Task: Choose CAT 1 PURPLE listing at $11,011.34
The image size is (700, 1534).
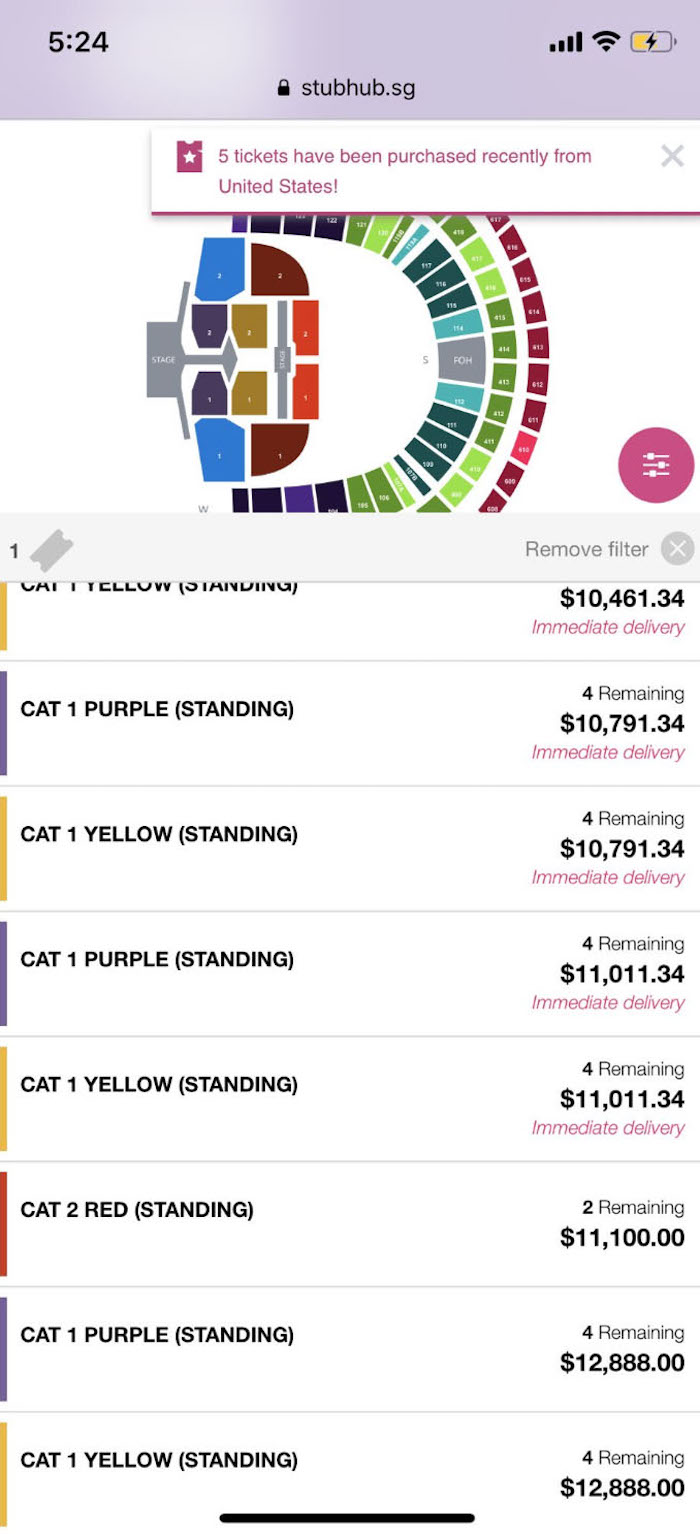Action: tap(350, 973)
